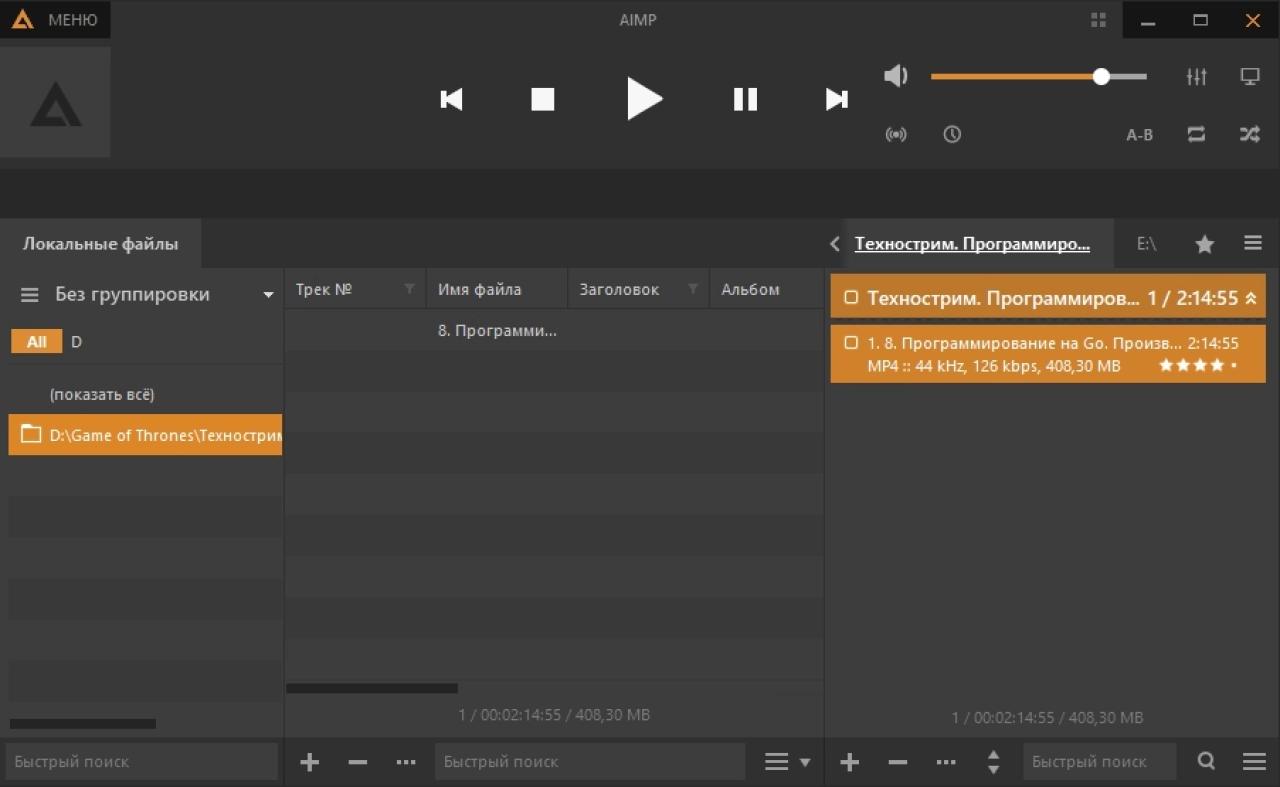
Task: Click the playlist search magnifier icon
Action: (x=1207, y=761)
